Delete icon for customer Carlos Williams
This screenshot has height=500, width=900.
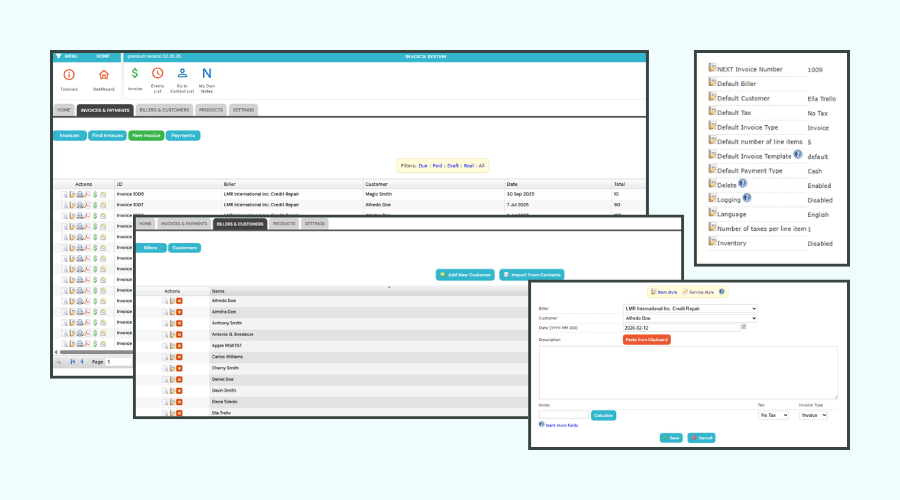(179, 357)
